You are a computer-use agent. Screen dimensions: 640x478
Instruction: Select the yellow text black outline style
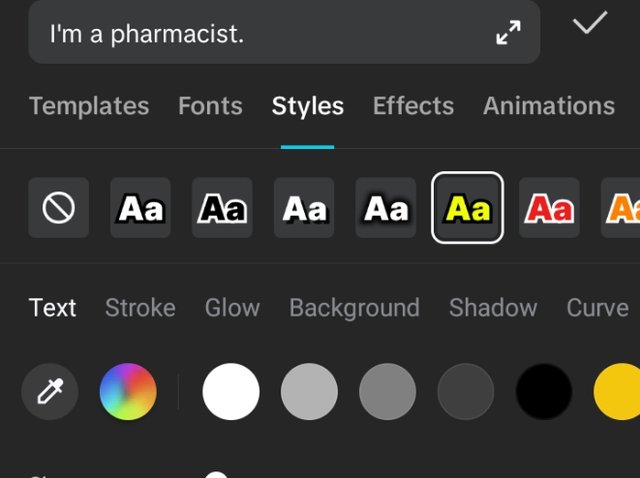(x=467, y=208)
